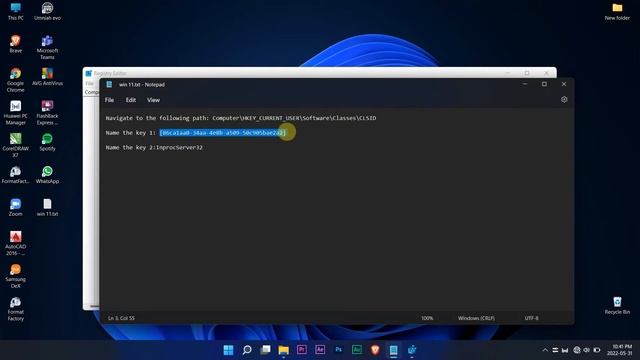Open the New folder on desktop
Image resolution: width=640 pixels, height=360 pixels.
point(617,11)
